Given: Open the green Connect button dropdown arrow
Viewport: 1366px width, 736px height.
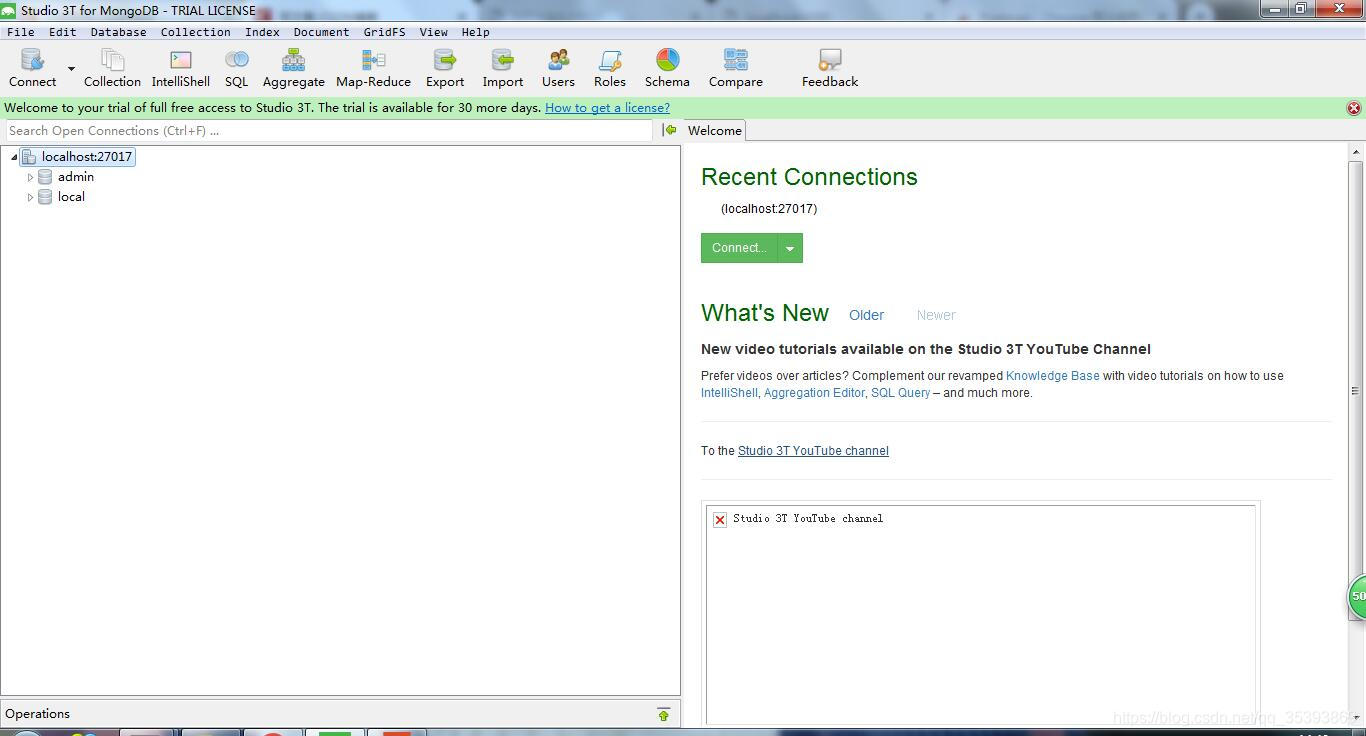Looking at the screenshot, I should click(790, 248).
